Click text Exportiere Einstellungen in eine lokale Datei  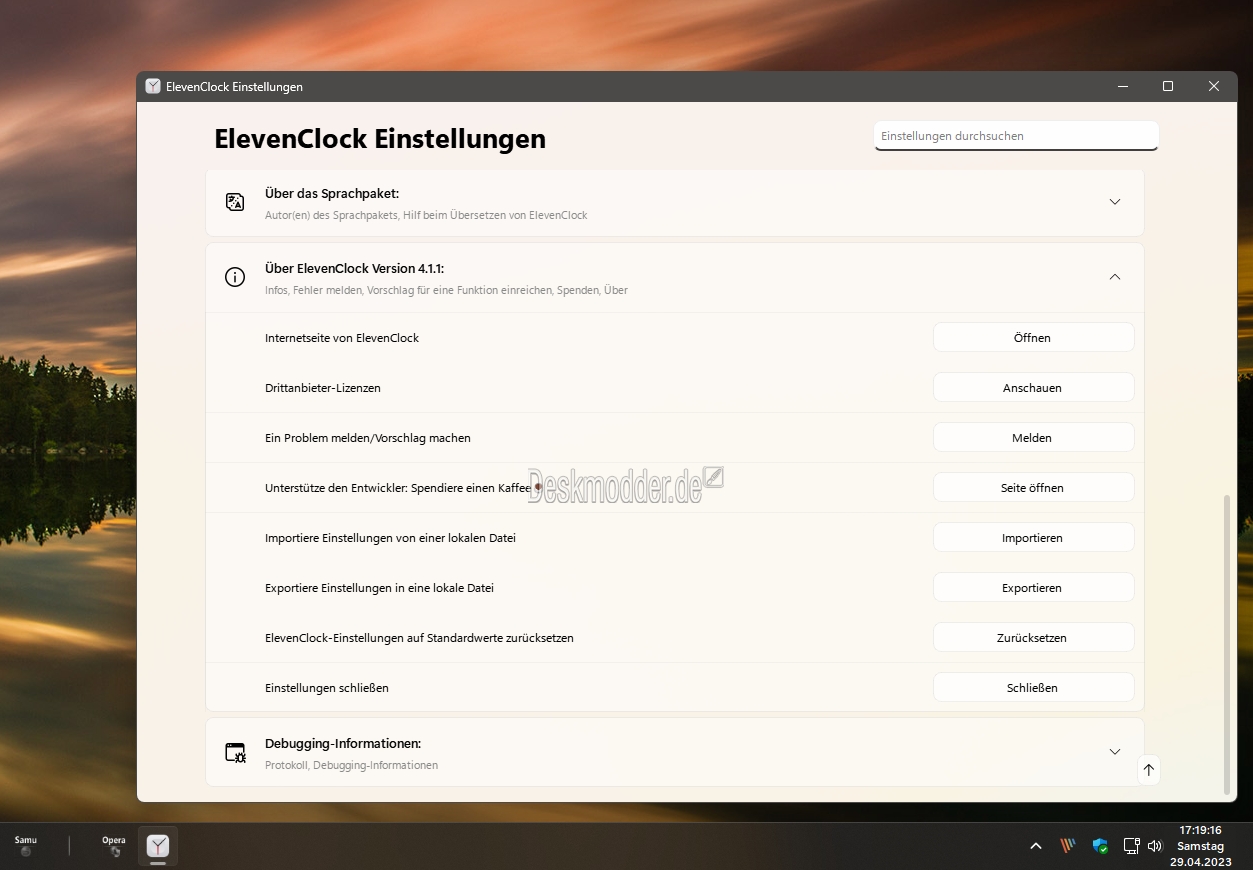pos(379,588)
